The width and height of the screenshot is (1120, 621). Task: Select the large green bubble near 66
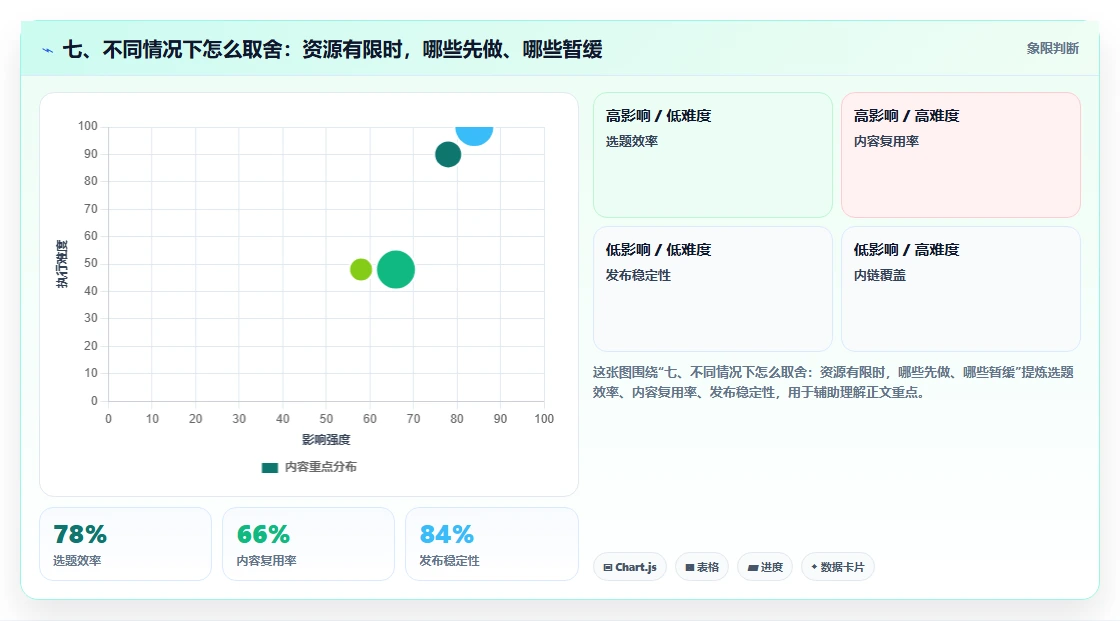pos(396,269)
